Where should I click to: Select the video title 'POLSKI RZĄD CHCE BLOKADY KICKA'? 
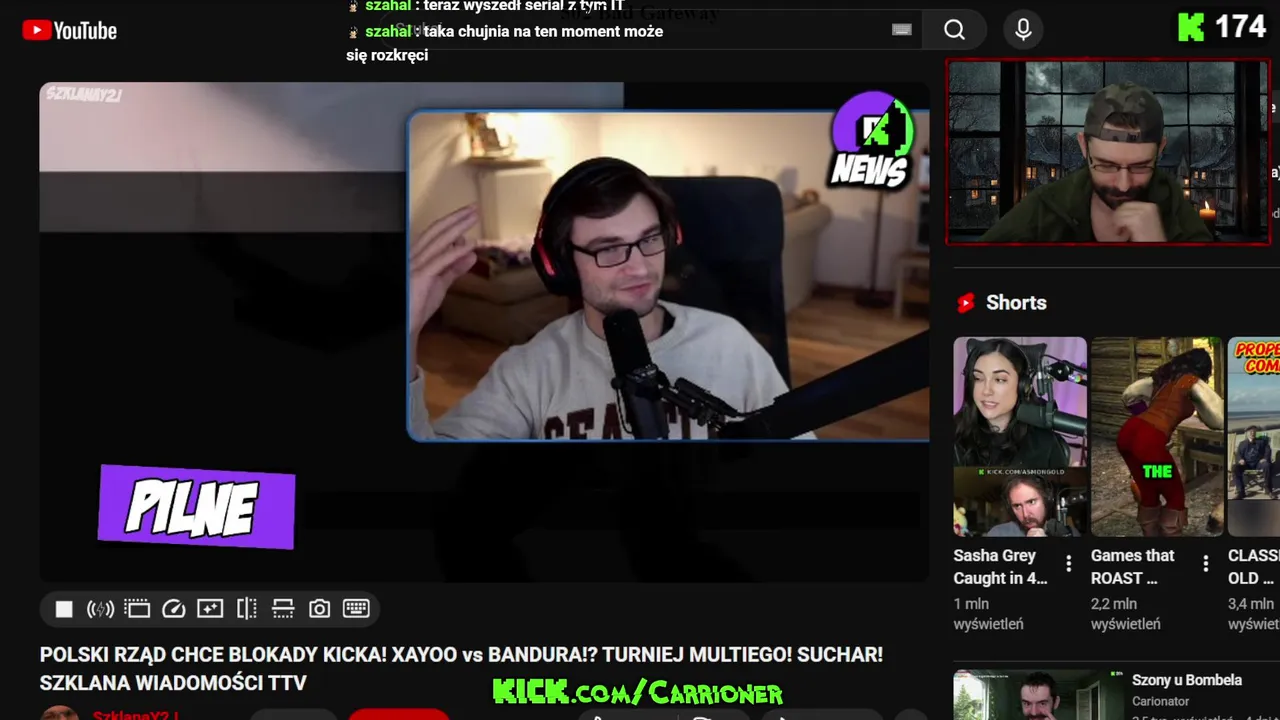pos(461,669)
